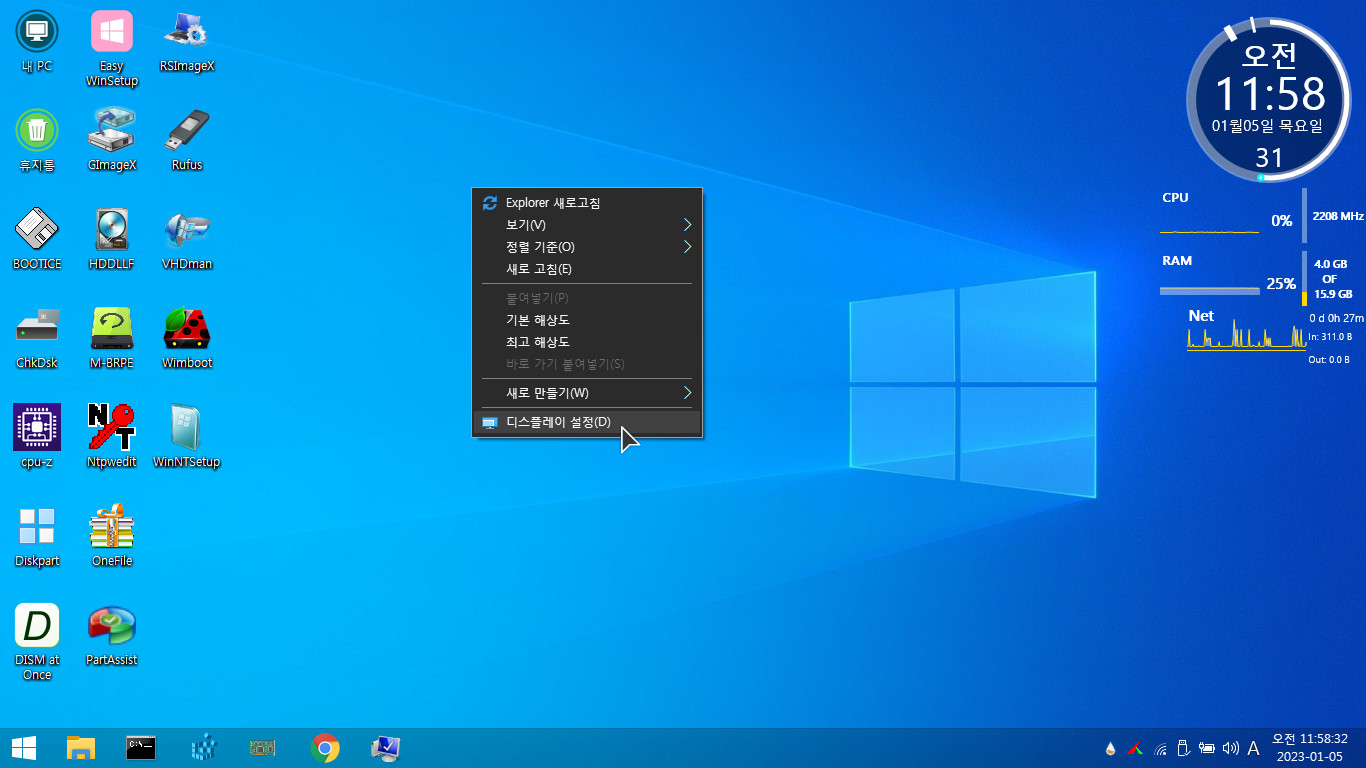Open the Wi-Fi network tray icon
This screenshot has width=1366, height=768.
(x=1161, y=748)
